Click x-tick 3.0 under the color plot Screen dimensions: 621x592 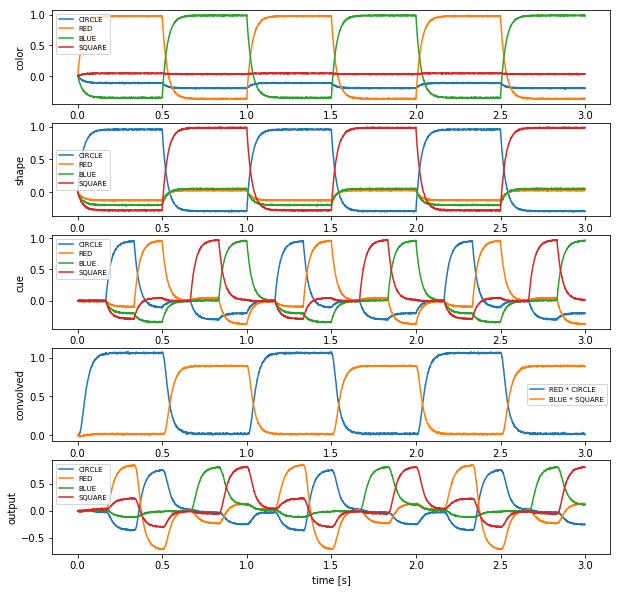click(x=585, y=115)
